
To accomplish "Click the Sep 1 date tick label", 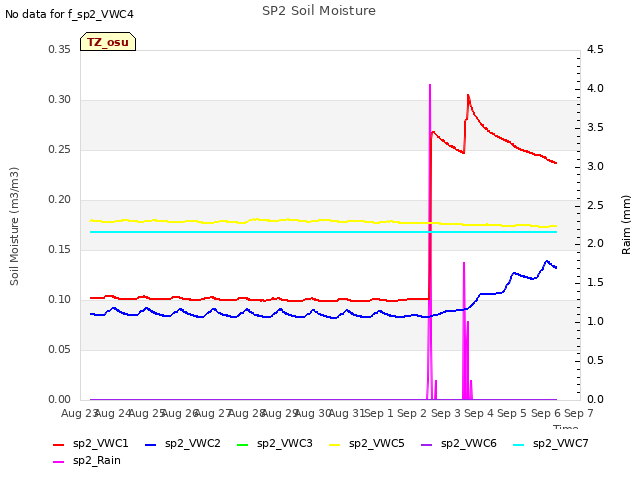I will (x=379, y=414).
